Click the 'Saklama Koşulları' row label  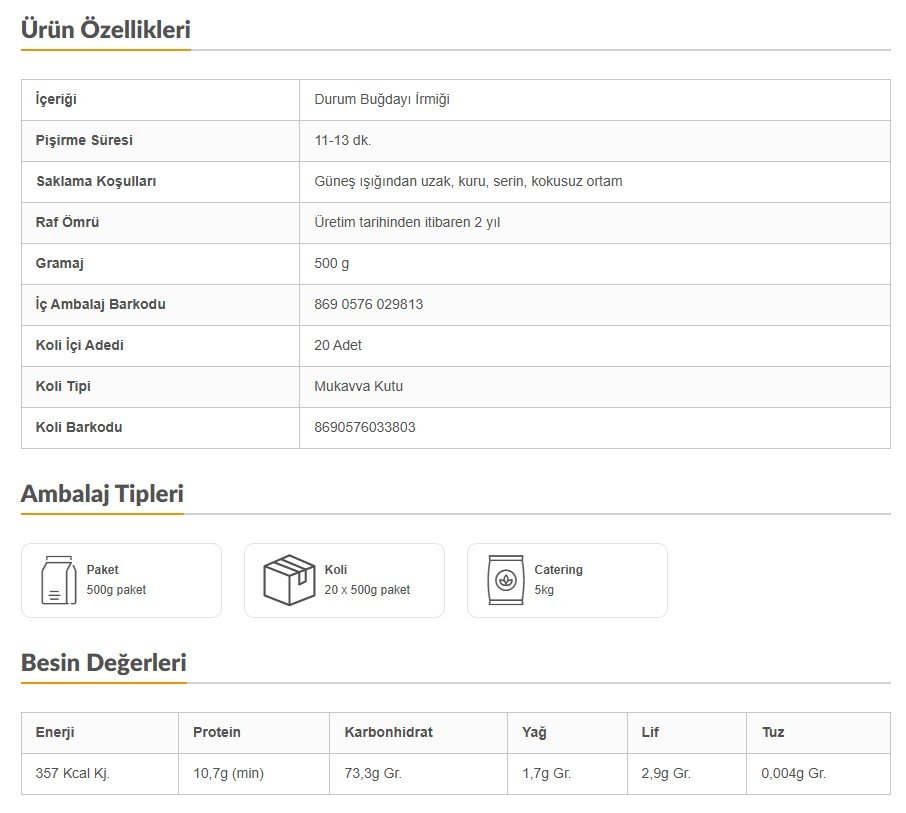96,181
